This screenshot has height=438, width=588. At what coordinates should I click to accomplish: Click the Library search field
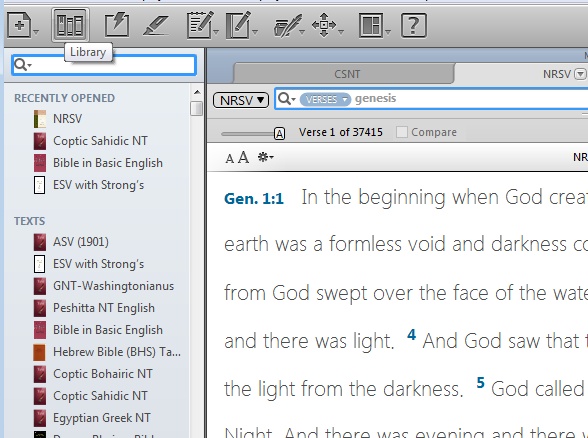point(104,65)
